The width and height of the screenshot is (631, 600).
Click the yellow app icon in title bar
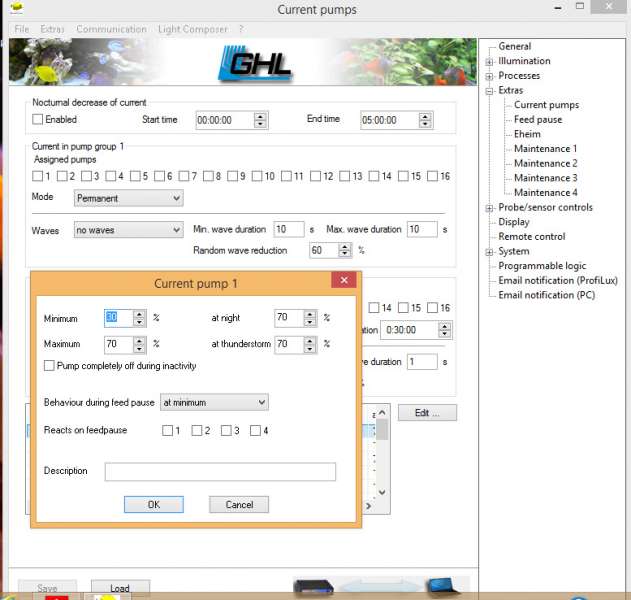click(16, 7)
